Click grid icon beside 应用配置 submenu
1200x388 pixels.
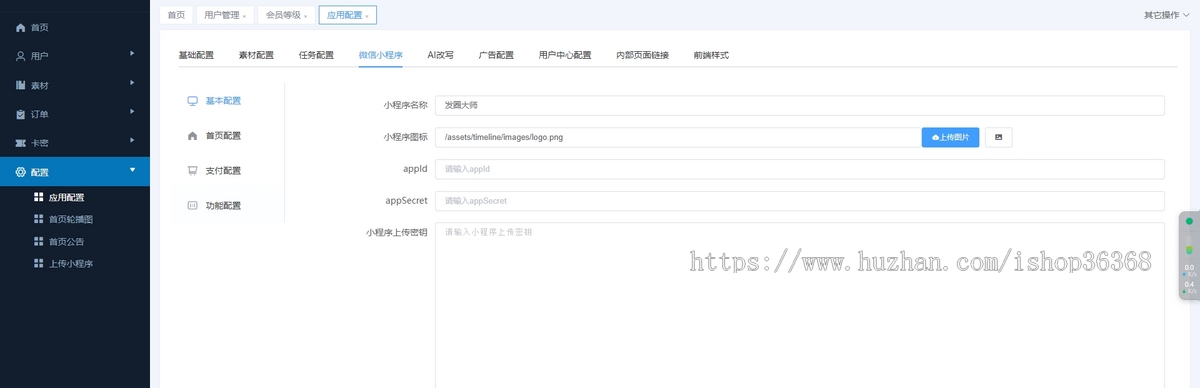click(39, 197)
